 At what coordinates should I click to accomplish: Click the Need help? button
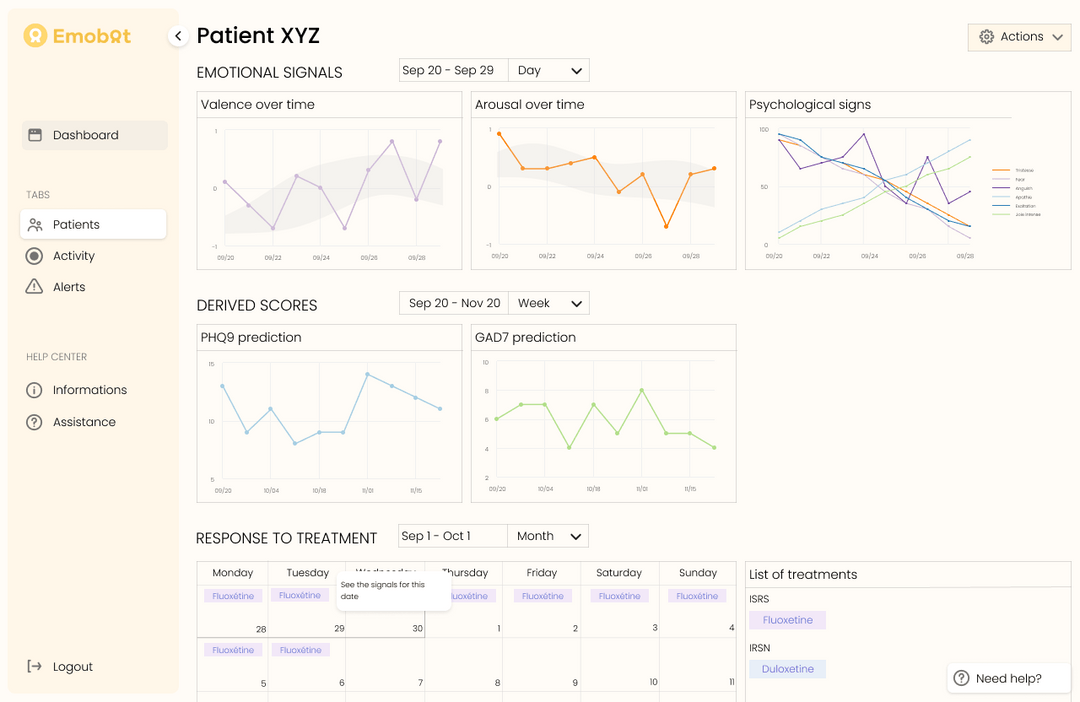click(x=1007, y=677)
